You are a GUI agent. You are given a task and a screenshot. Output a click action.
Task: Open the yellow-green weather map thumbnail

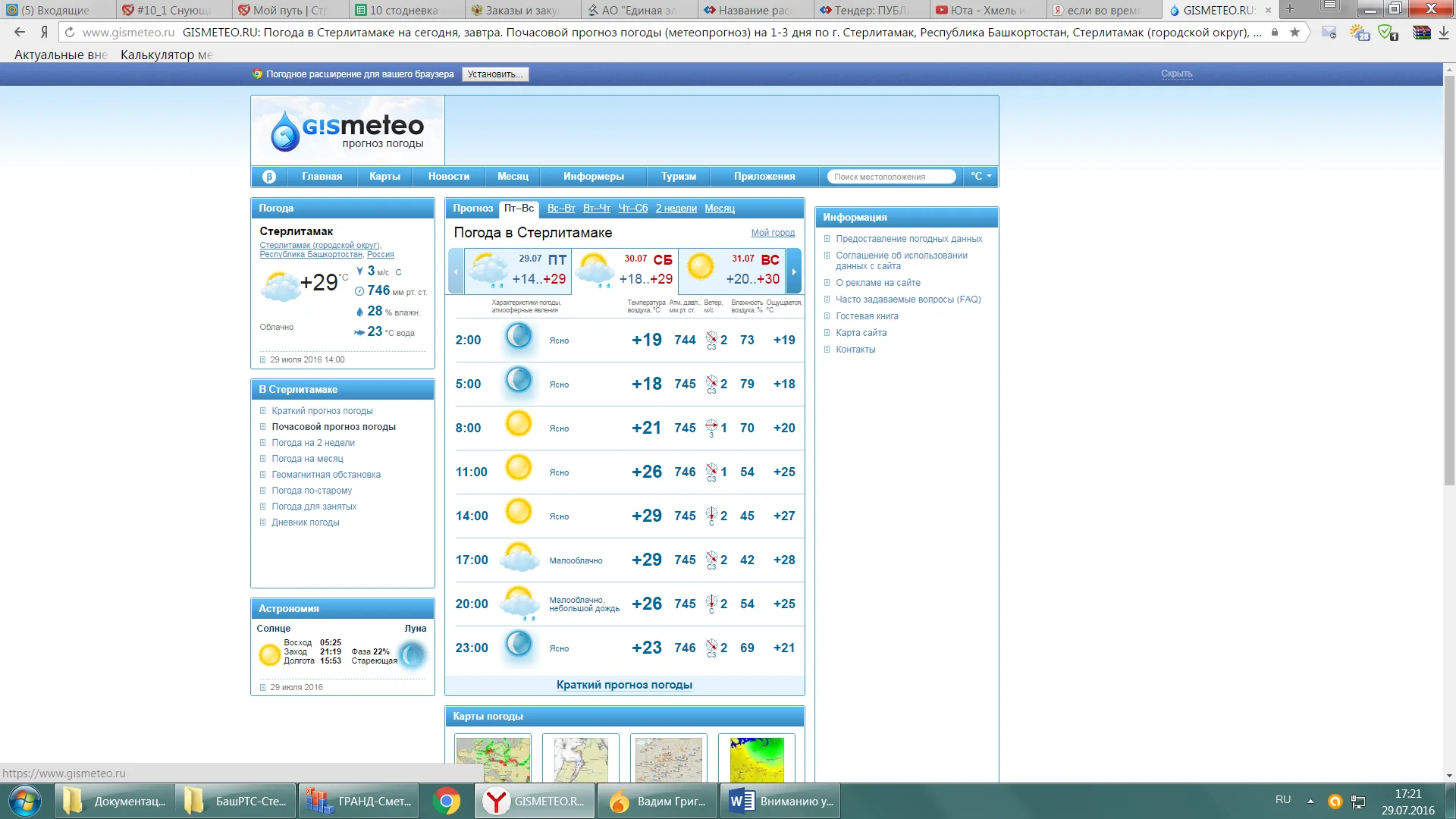(756, 758)
